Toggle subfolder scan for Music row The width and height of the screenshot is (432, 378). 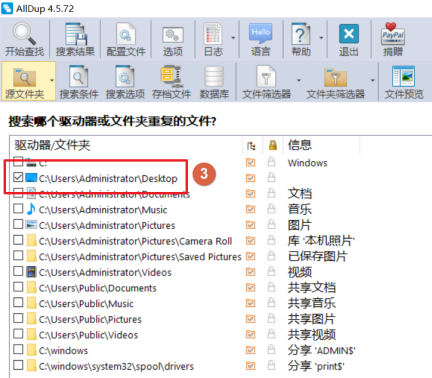250,209
